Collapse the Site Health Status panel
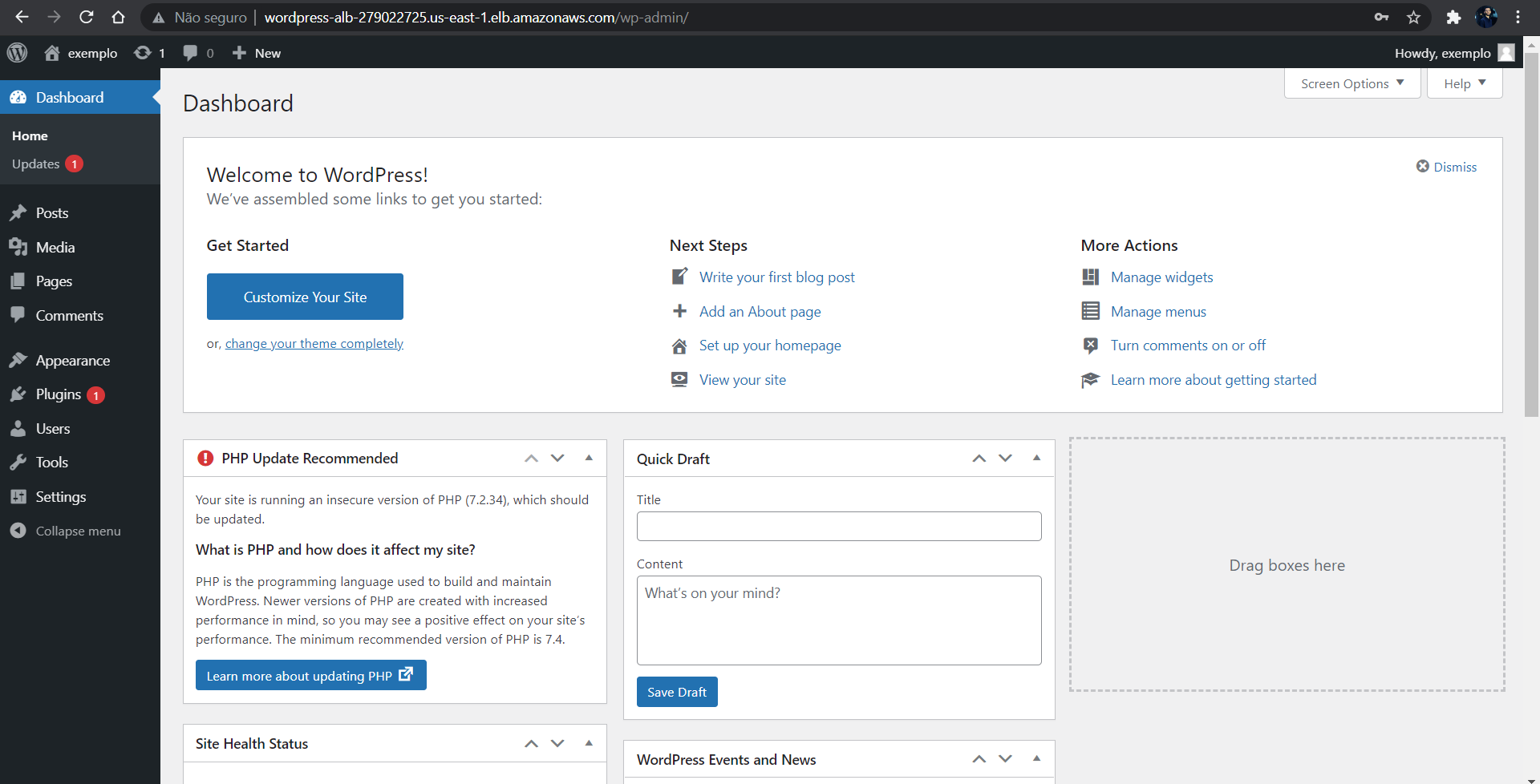The width and height of the screenshot is (1540, 784). coord(589,743)
